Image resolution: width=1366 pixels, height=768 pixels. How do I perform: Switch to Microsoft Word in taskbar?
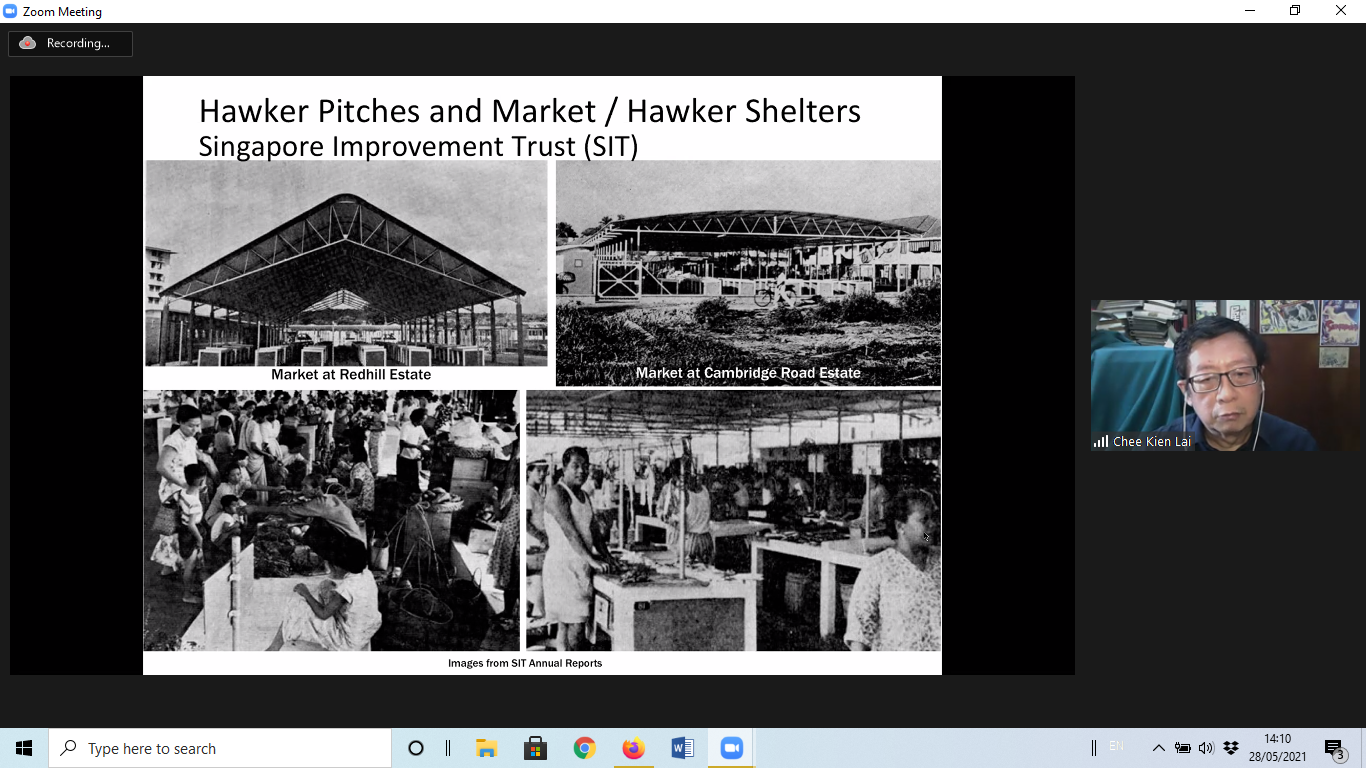pos(682,748)
